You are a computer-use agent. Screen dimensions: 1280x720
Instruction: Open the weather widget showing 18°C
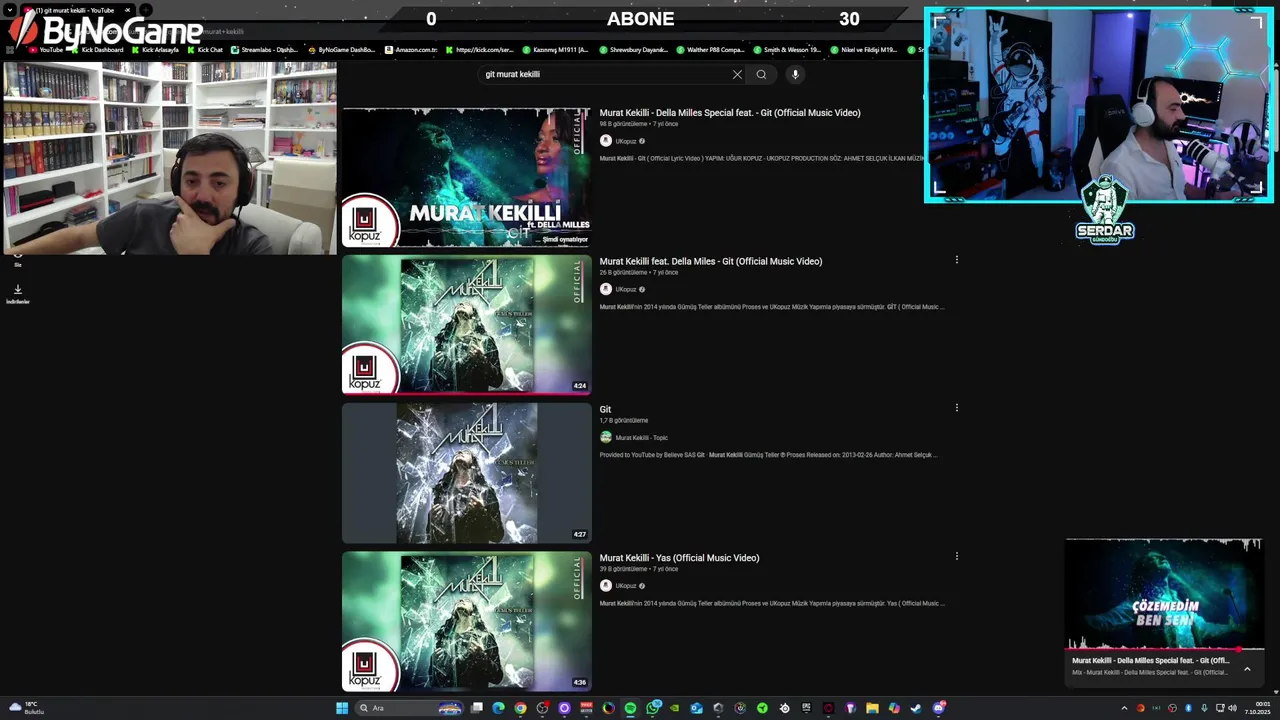[x=26, y=708]
